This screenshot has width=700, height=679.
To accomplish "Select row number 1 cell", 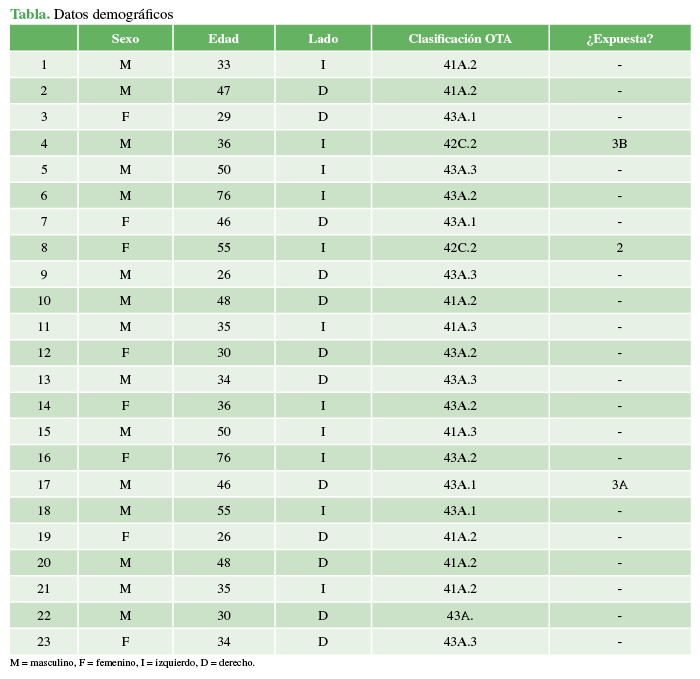I will click(44, 65).
